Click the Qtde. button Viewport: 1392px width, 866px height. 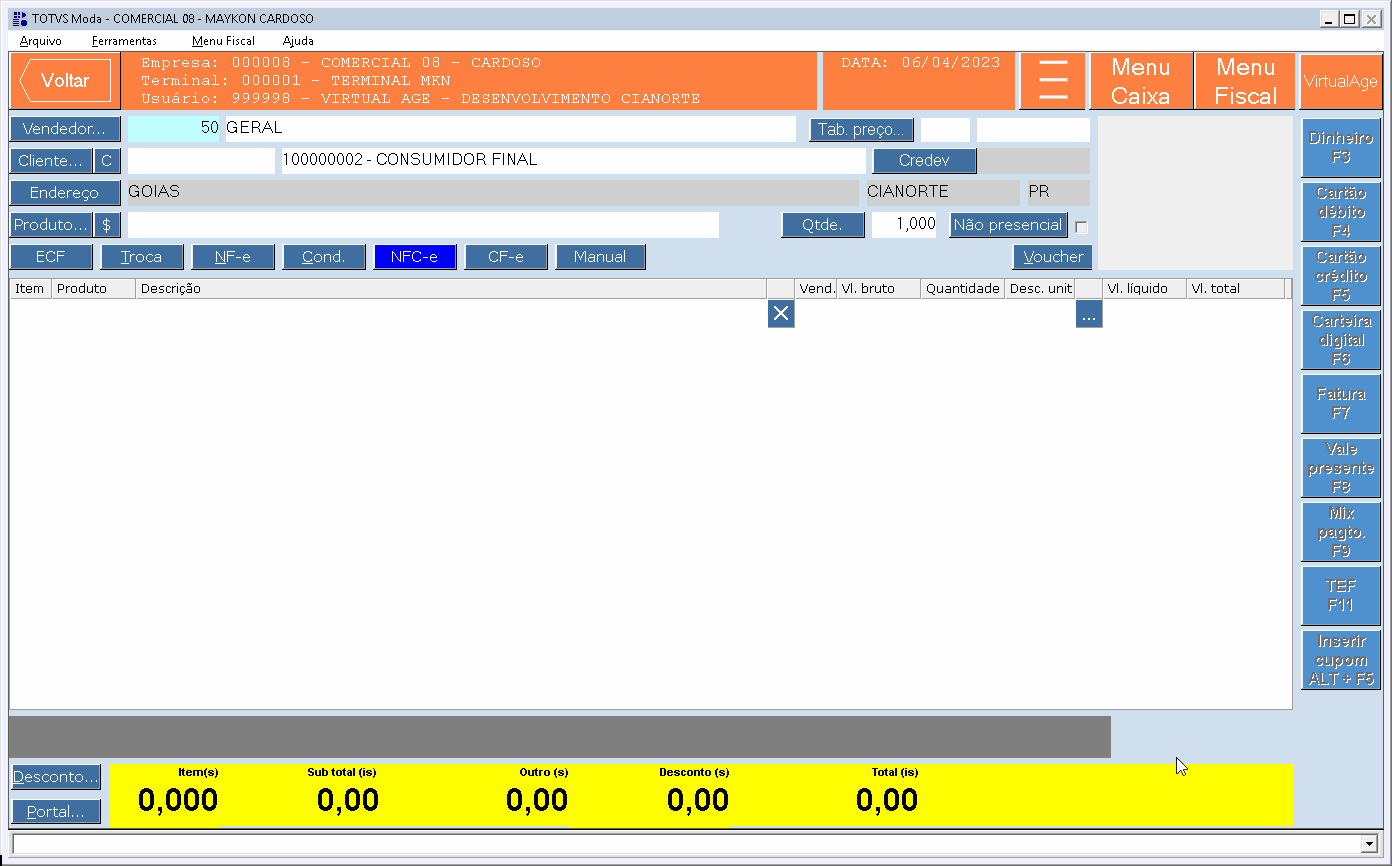(823, 225)
